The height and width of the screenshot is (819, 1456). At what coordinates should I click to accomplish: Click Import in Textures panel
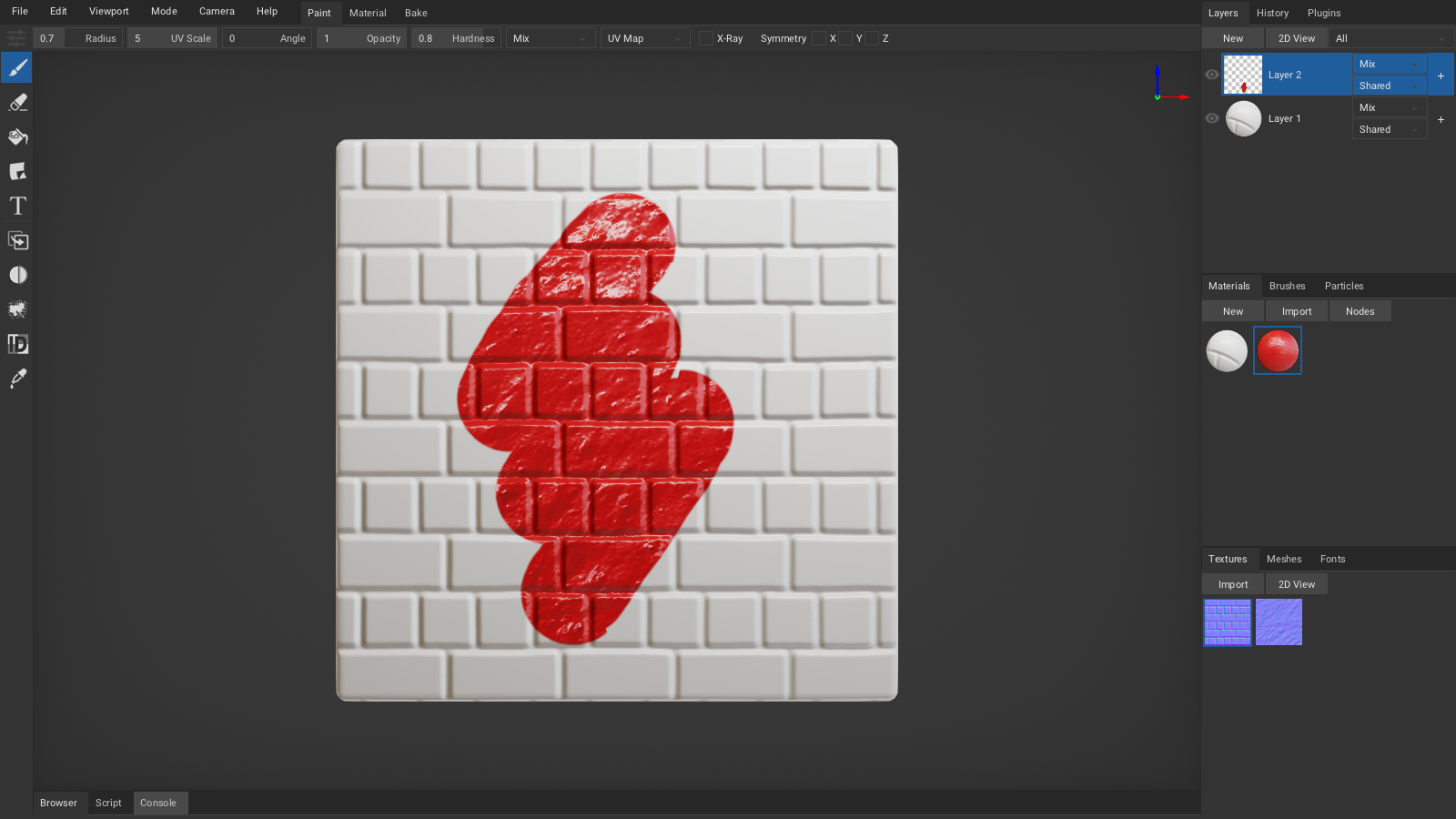1233,584
